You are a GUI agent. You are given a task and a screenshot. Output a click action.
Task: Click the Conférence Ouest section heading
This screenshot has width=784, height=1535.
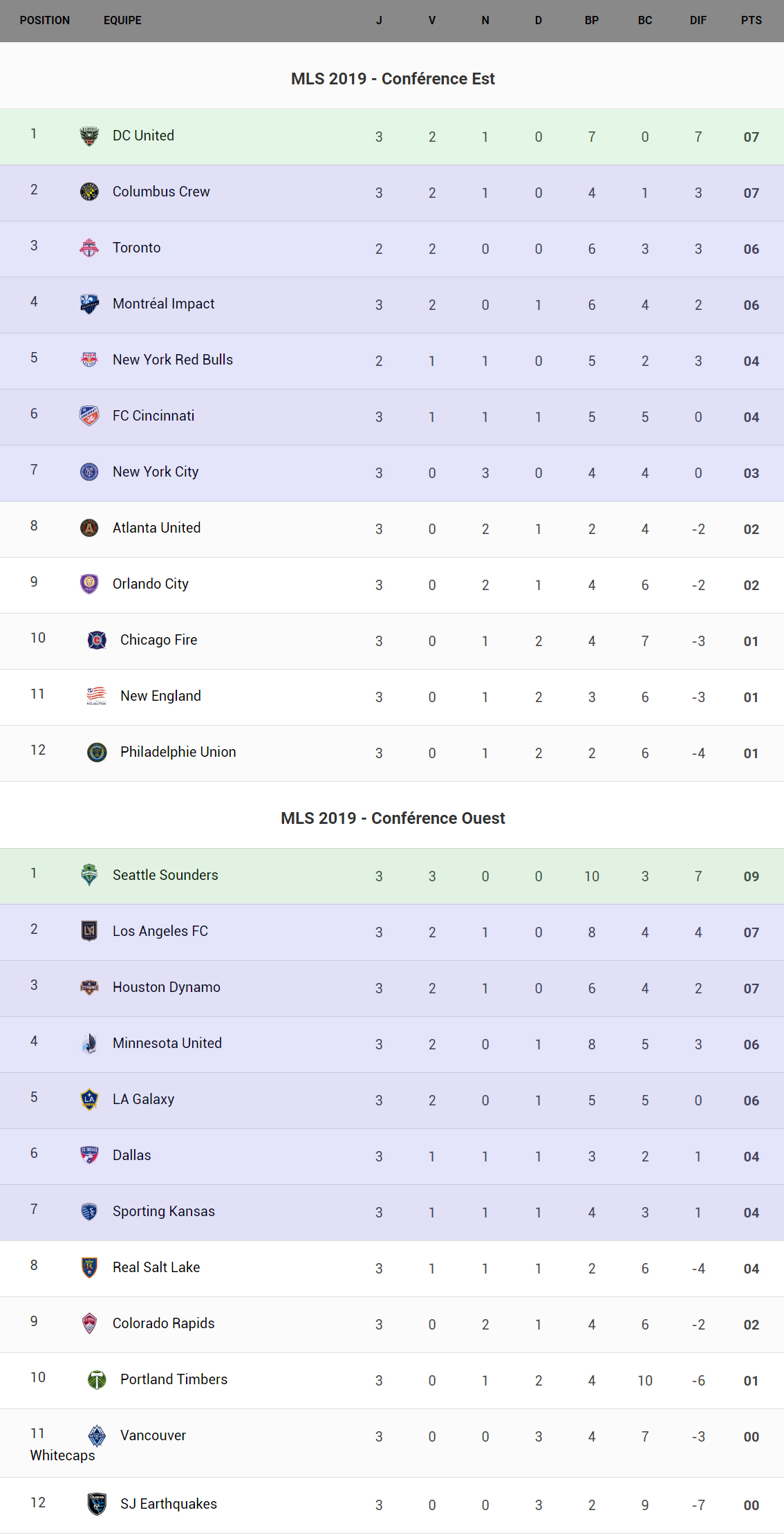(x=393, y=818)
